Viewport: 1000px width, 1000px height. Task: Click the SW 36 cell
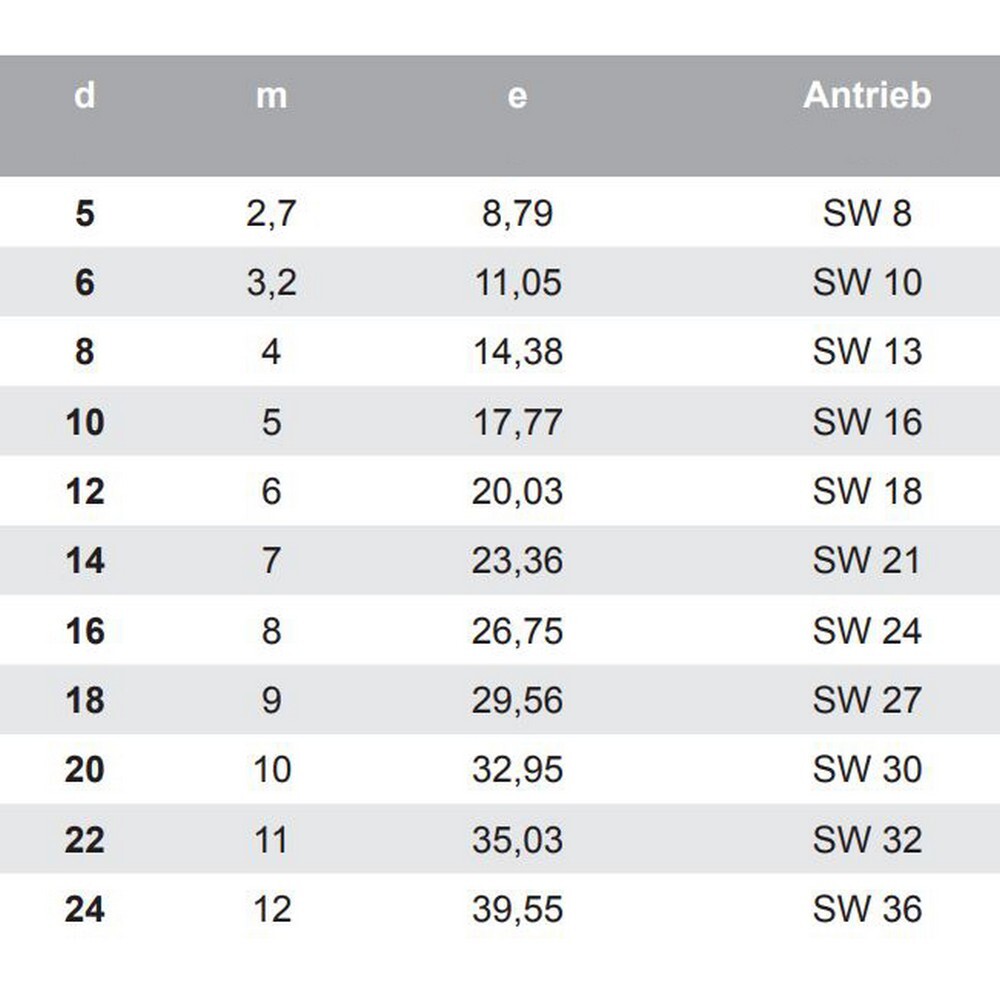click(867, 910)
